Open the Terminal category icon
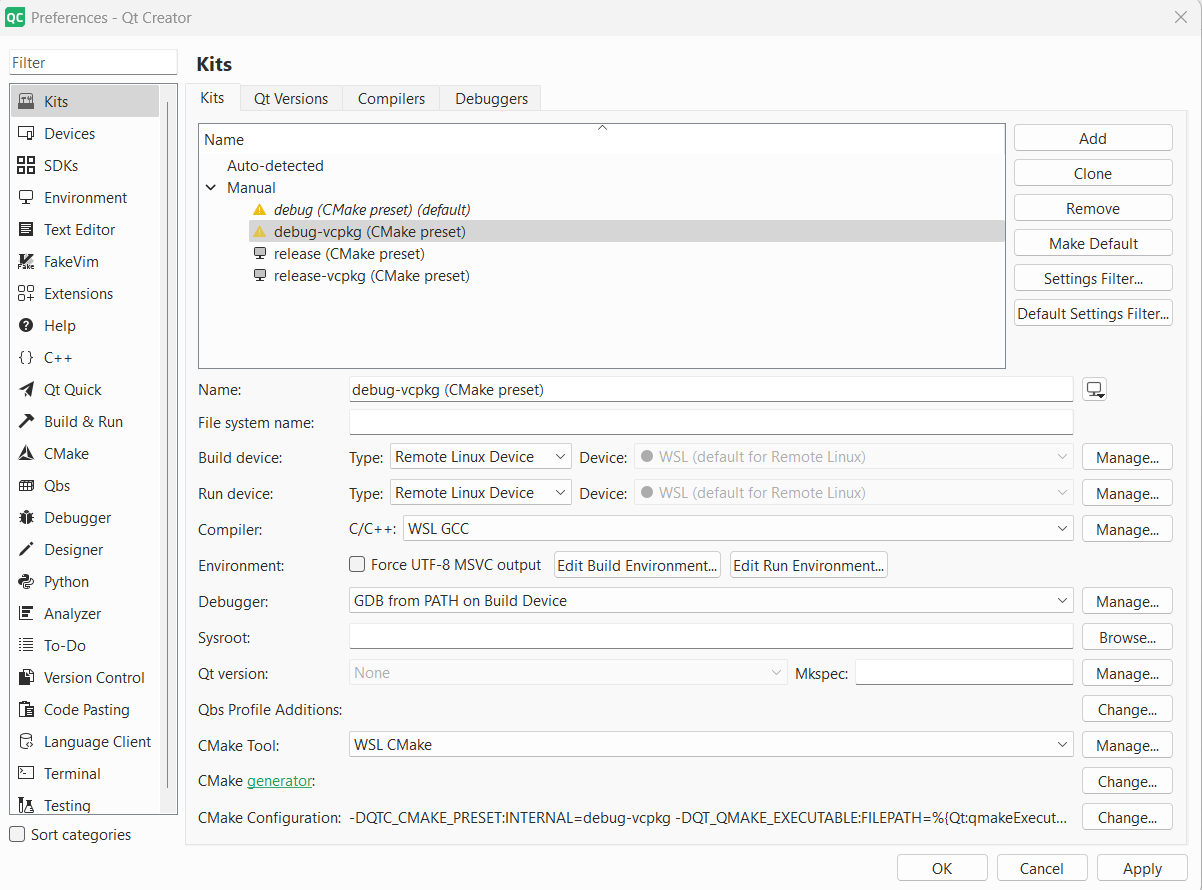The image size is (1202, 890). (27, 773)
